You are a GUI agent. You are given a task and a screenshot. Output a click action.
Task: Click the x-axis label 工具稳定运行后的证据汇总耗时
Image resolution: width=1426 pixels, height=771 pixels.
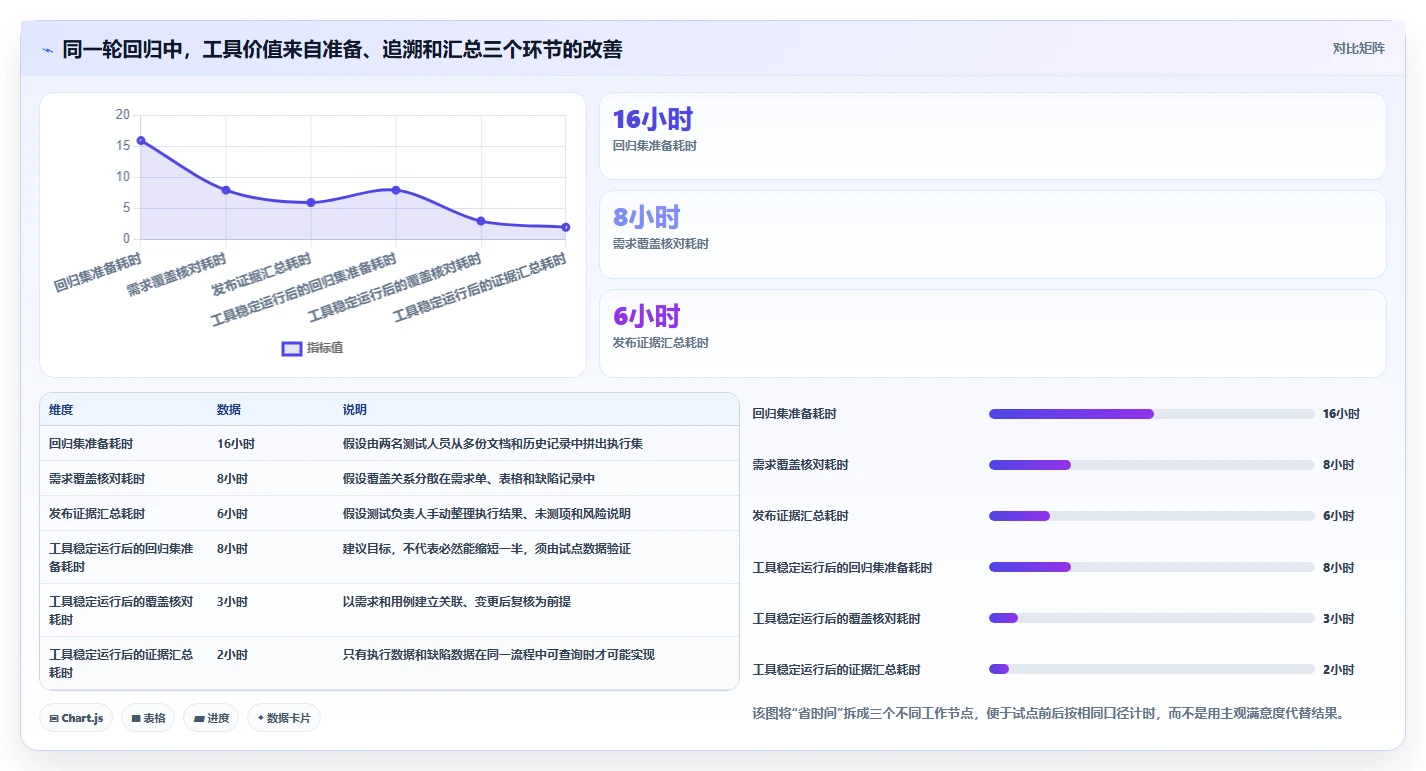(481, 287)
